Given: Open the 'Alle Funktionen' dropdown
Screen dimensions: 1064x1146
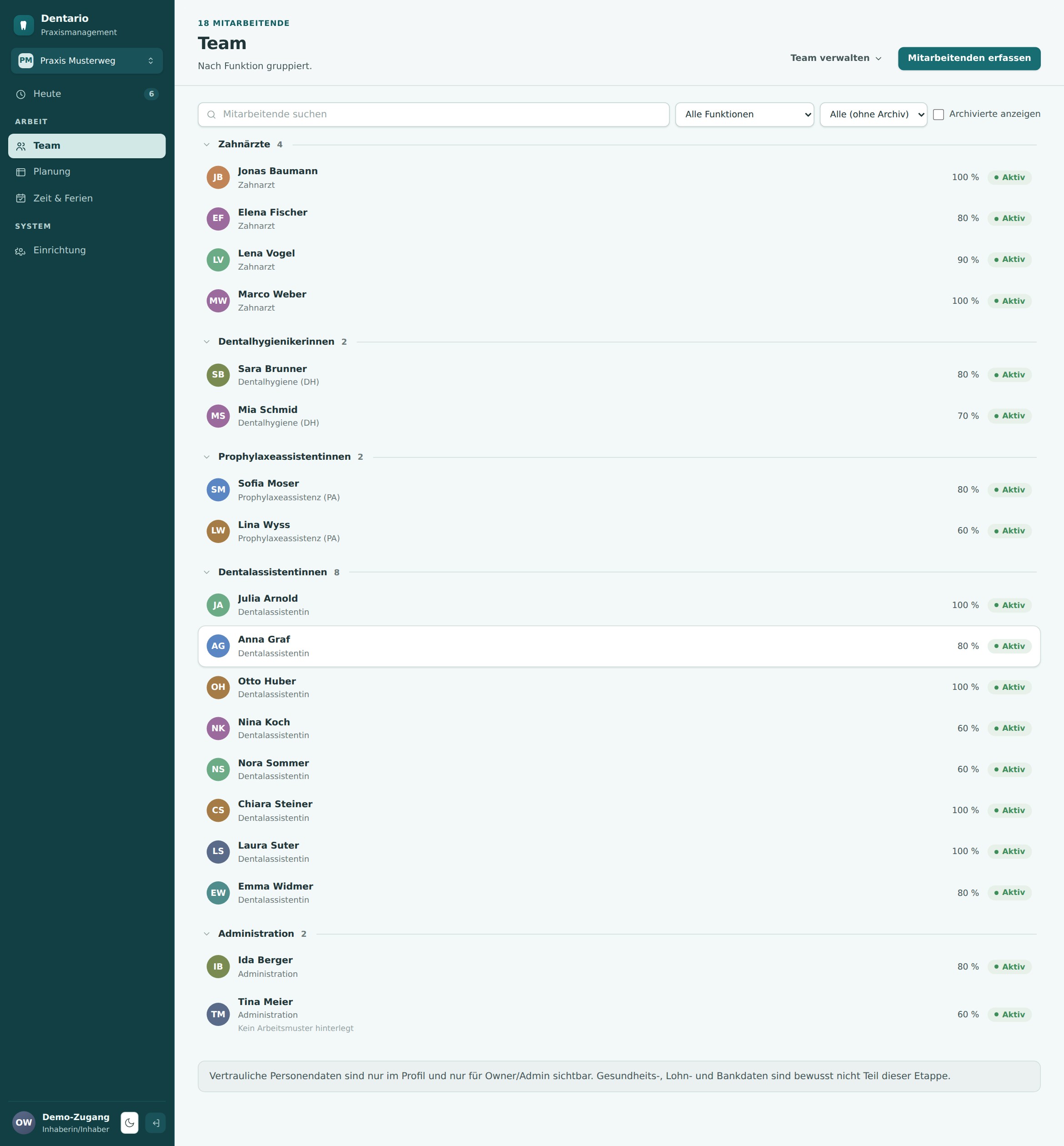Looking at the screenshot, I should click(744, 115).
